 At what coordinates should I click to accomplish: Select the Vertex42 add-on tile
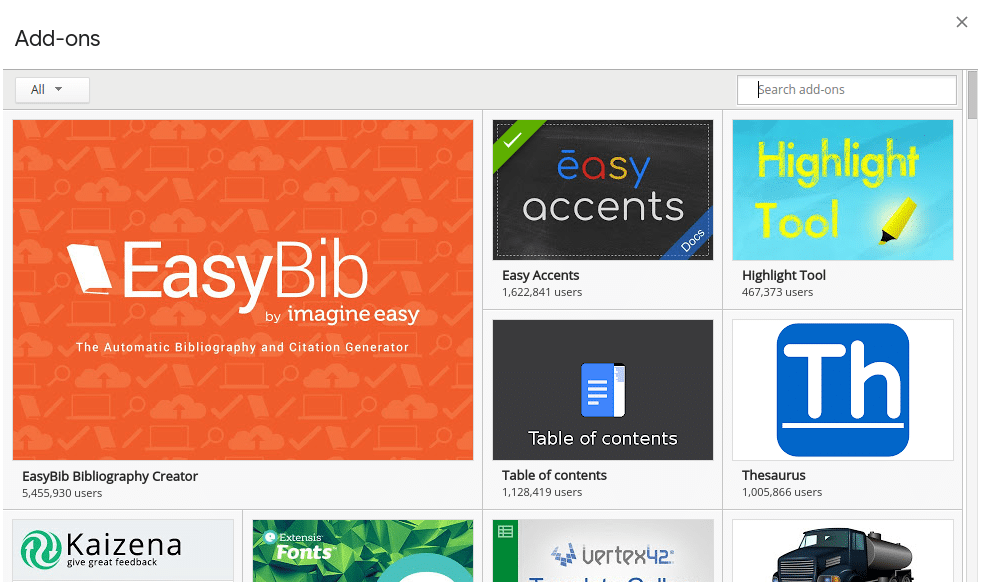[603, 550]
